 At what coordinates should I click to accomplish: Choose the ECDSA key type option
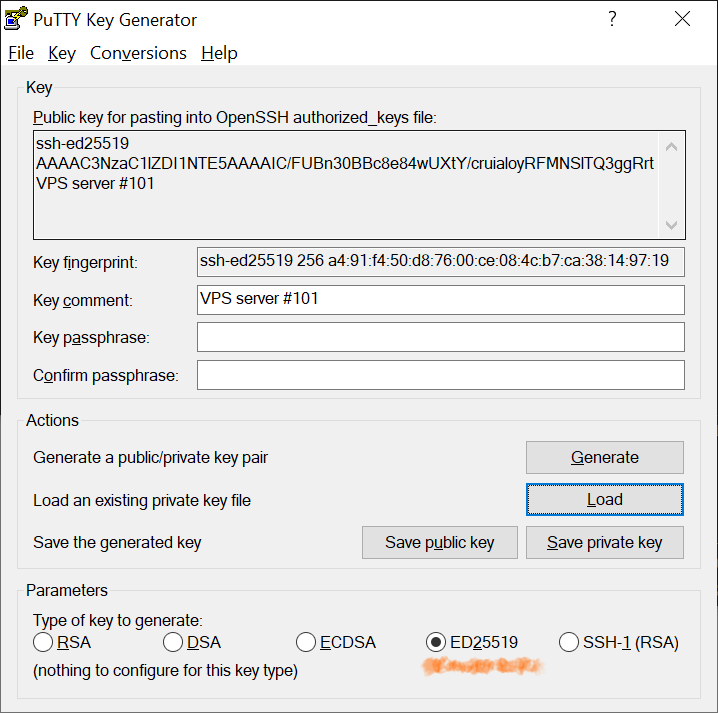306,642
